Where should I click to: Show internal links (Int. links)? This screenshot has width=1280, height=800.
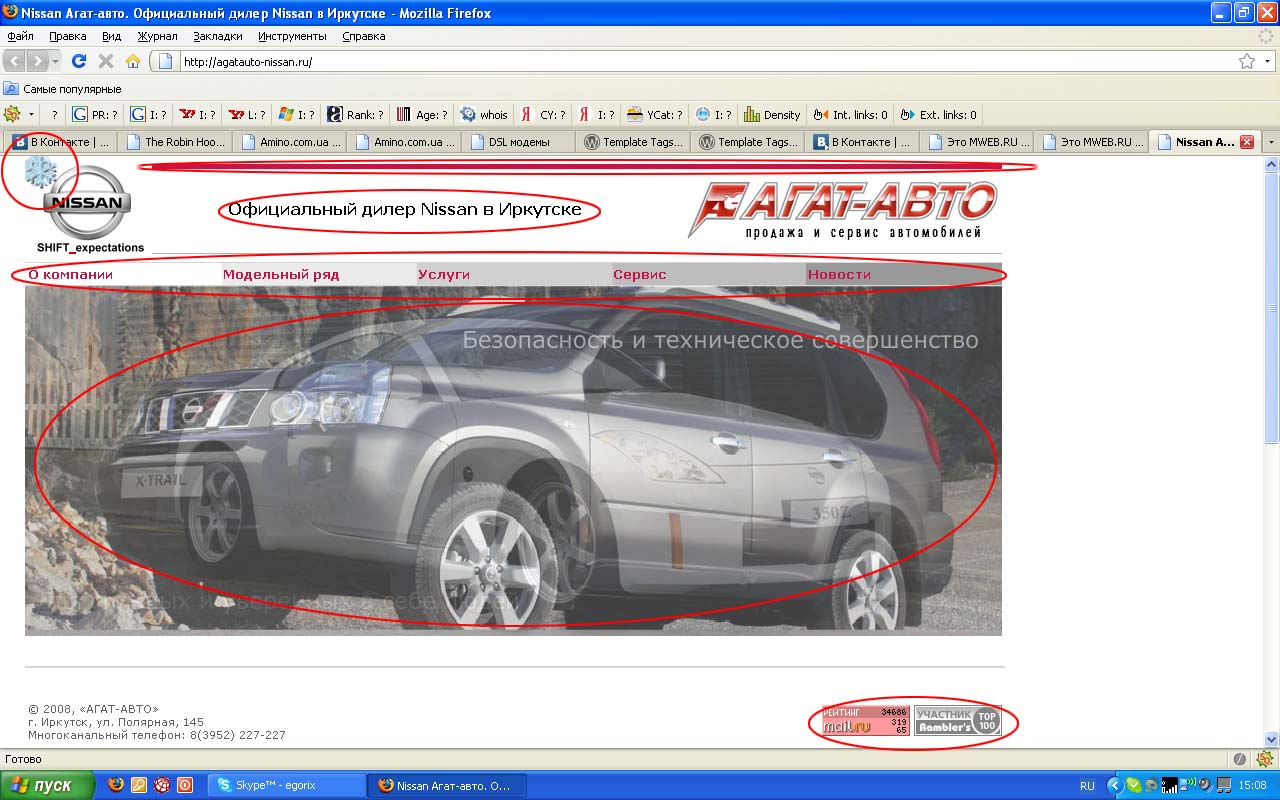click(851, 114)
